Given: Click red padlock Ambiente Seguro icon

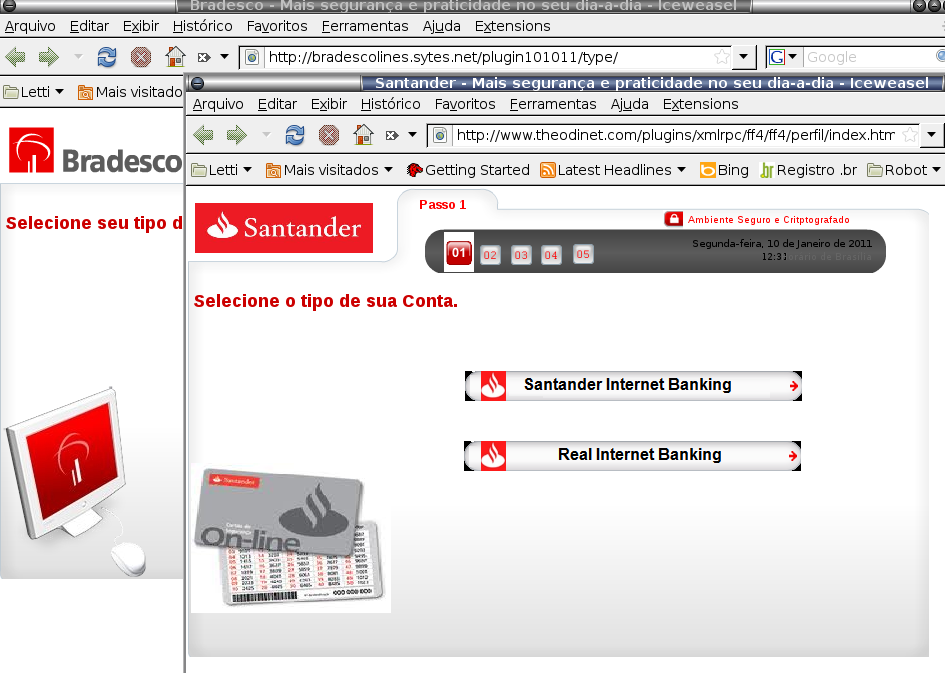Looking at the screenshot, I should 673,219.
